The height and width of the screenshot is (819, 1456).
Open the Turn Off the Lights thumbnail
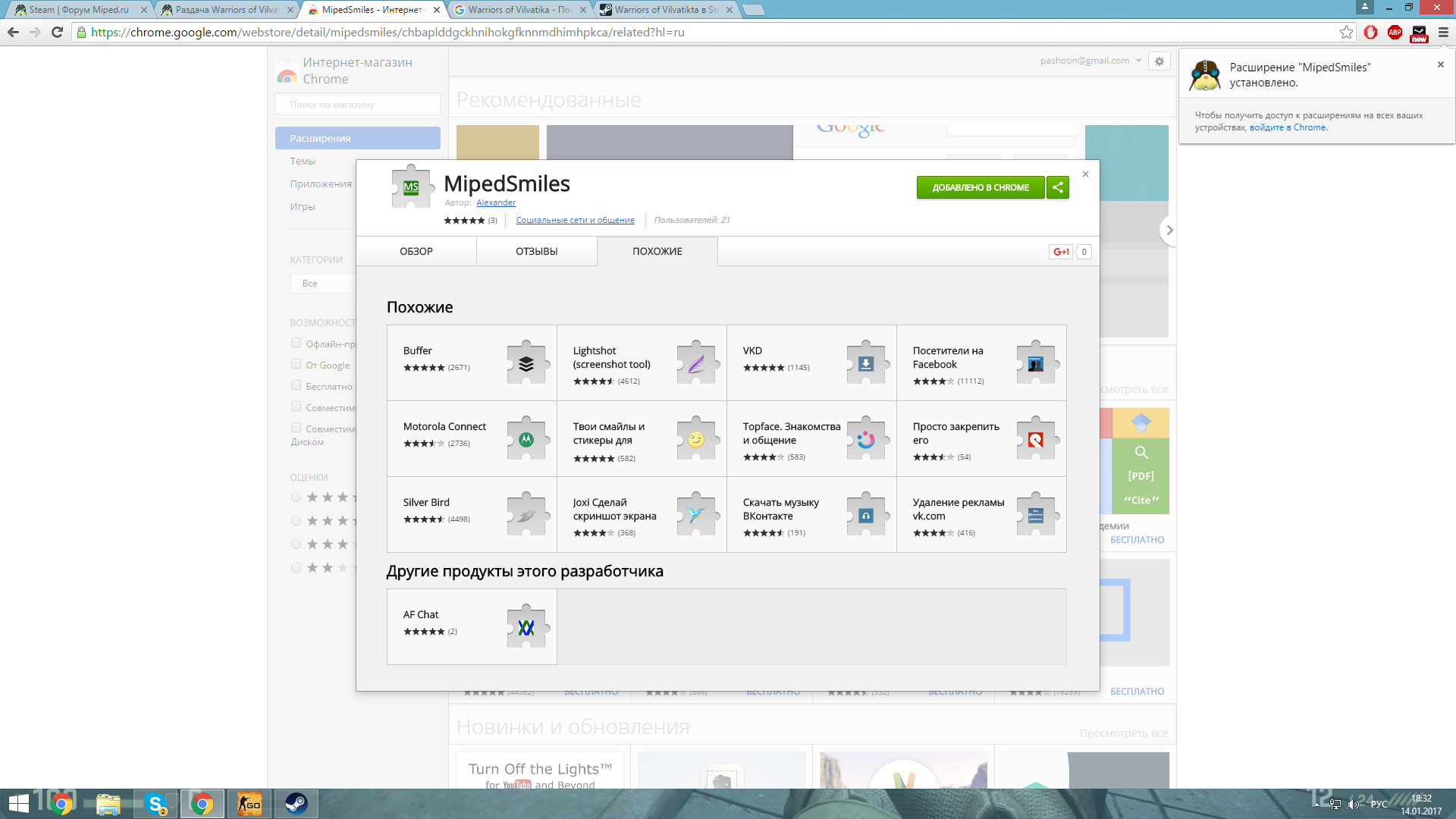(539, 770)
